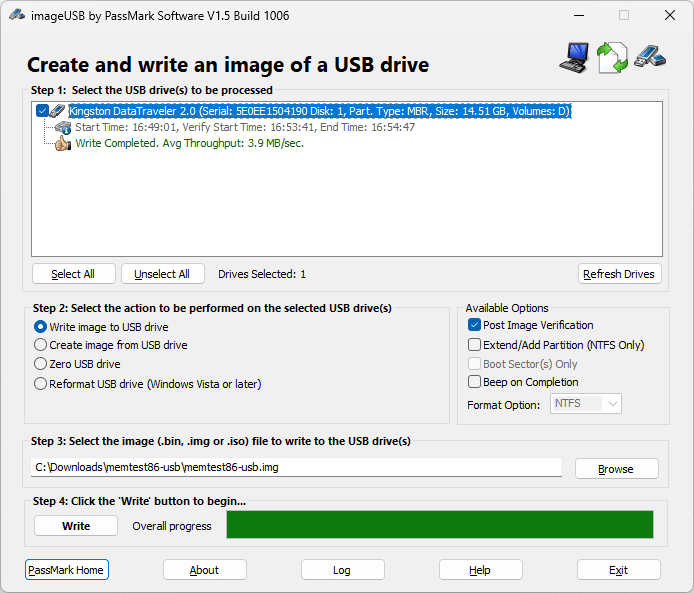The image size is (694, 593).
Task: Uncheck the Kingston DataTraveler drive checkbox
Action: pyautogui.click(x=42, y=111)
